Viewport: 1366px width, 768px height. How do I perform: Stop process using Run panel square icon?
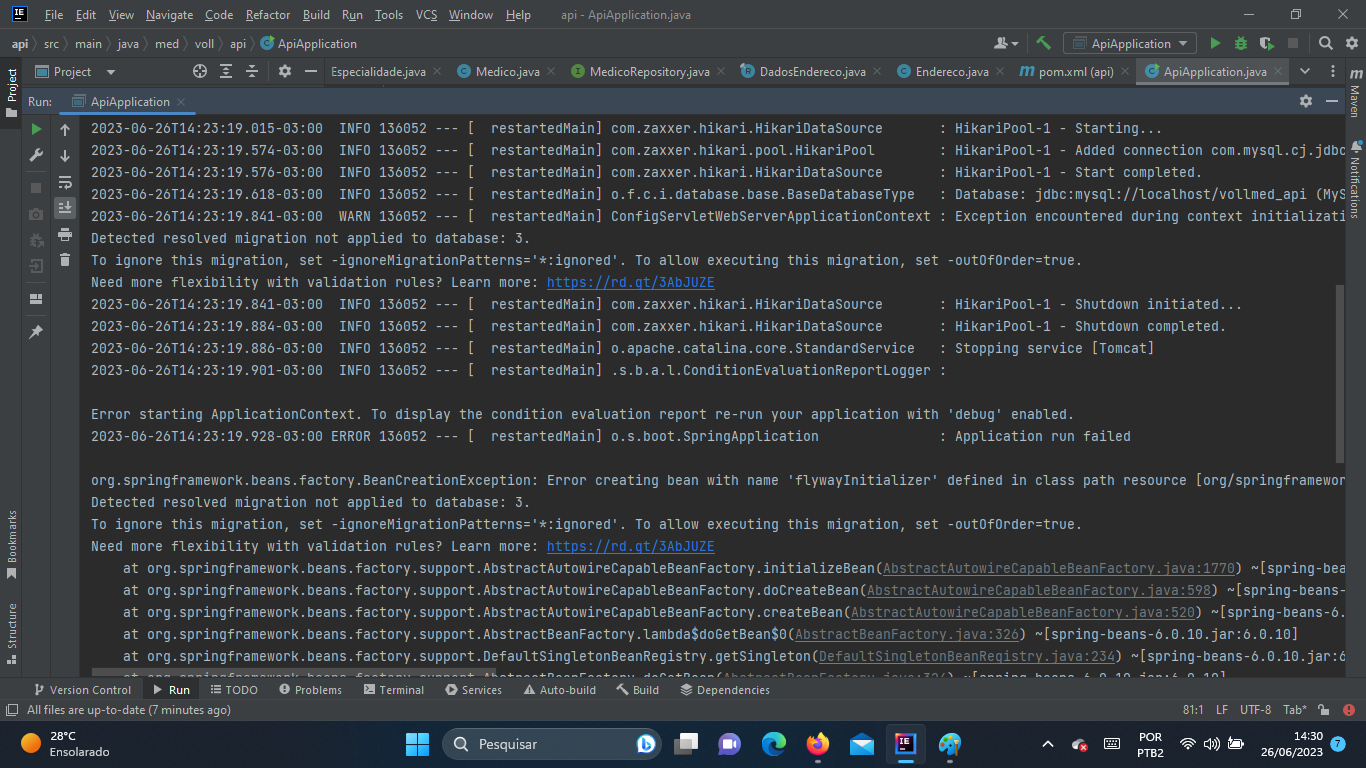[x=36, y=188]
